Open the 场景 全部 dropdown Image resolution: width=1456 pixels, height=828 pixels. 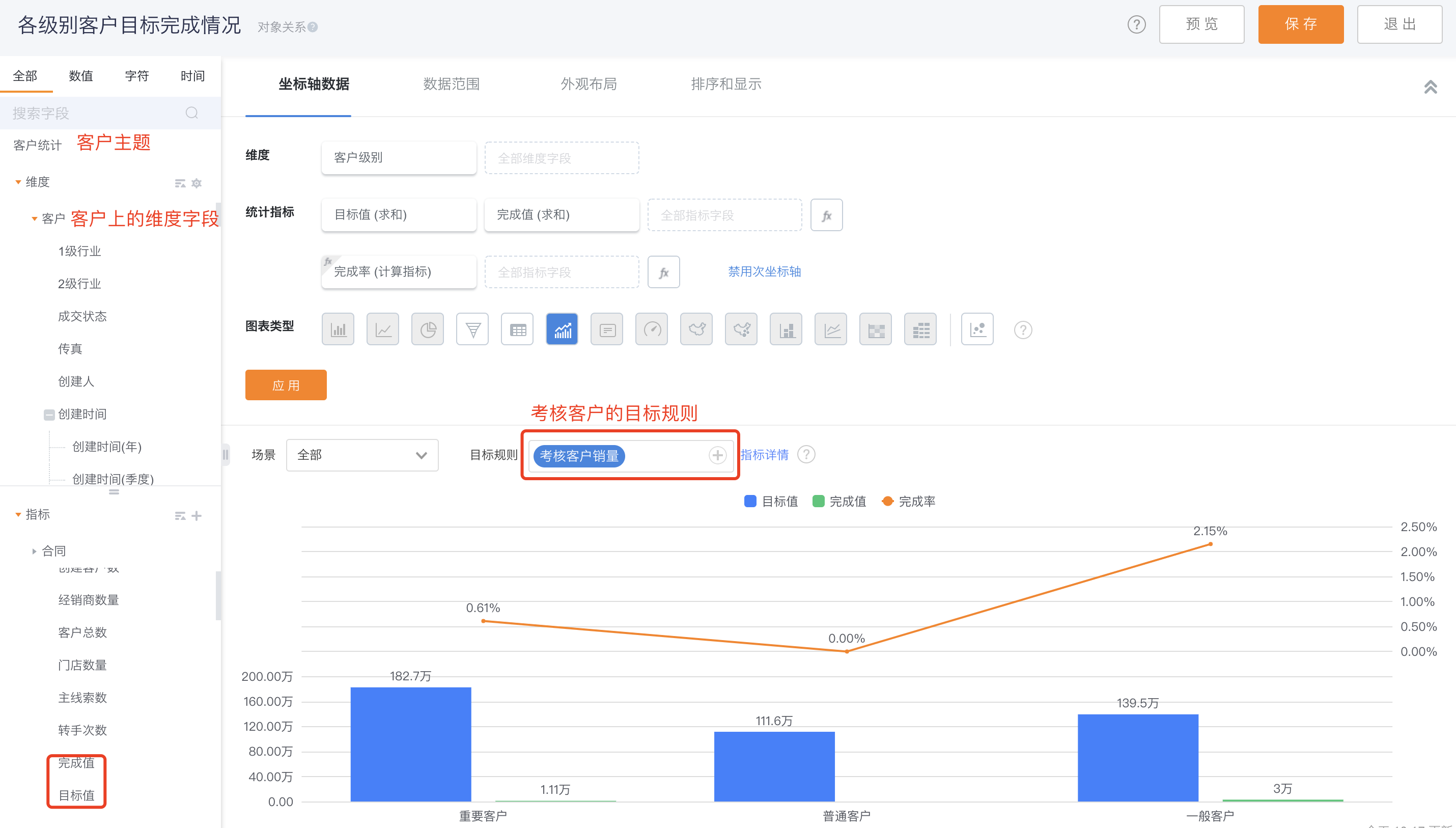tap(362, 455)
